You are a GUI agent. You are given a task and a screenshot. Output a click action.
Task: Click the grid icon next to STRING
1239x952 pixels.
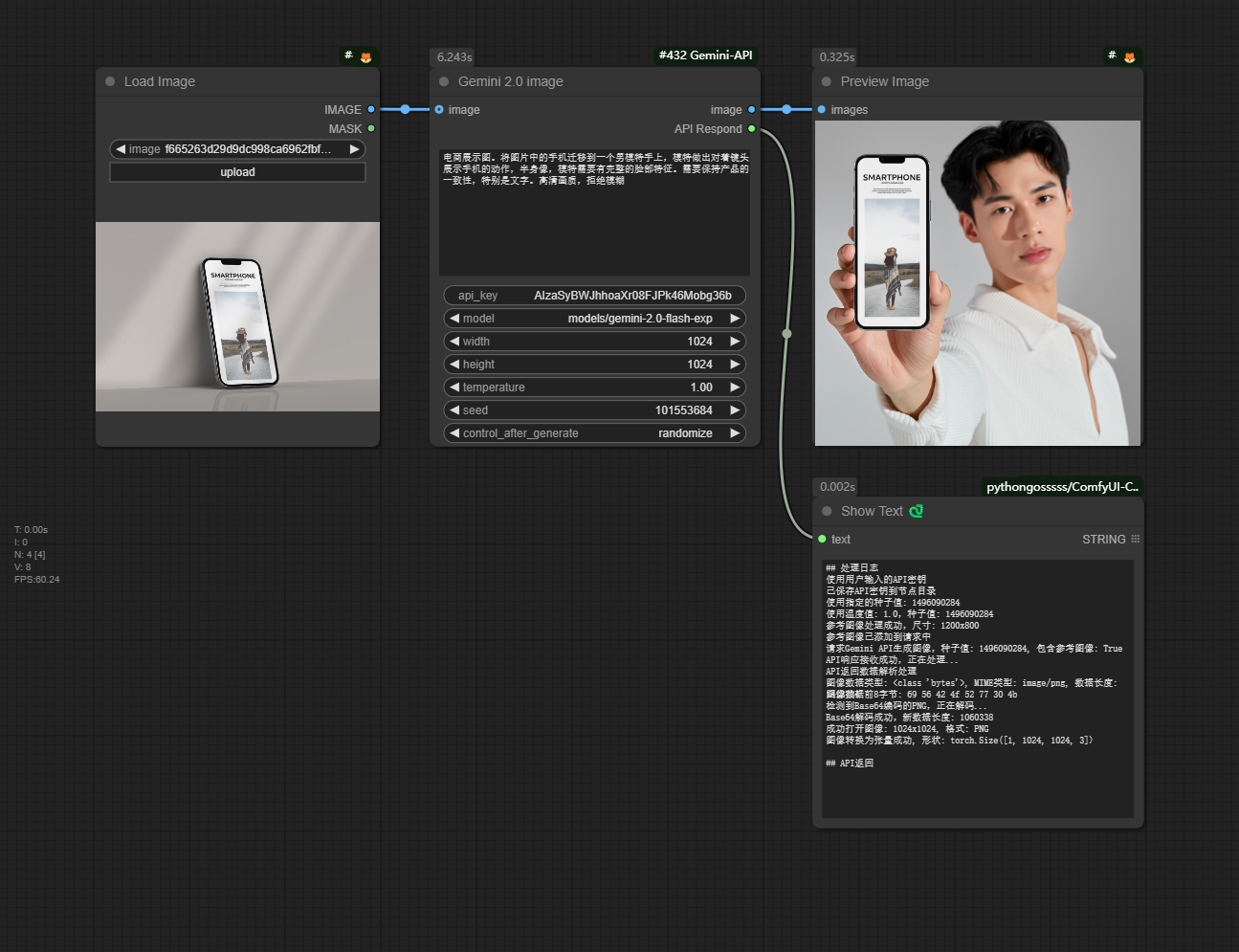[x=1136, y=539]
